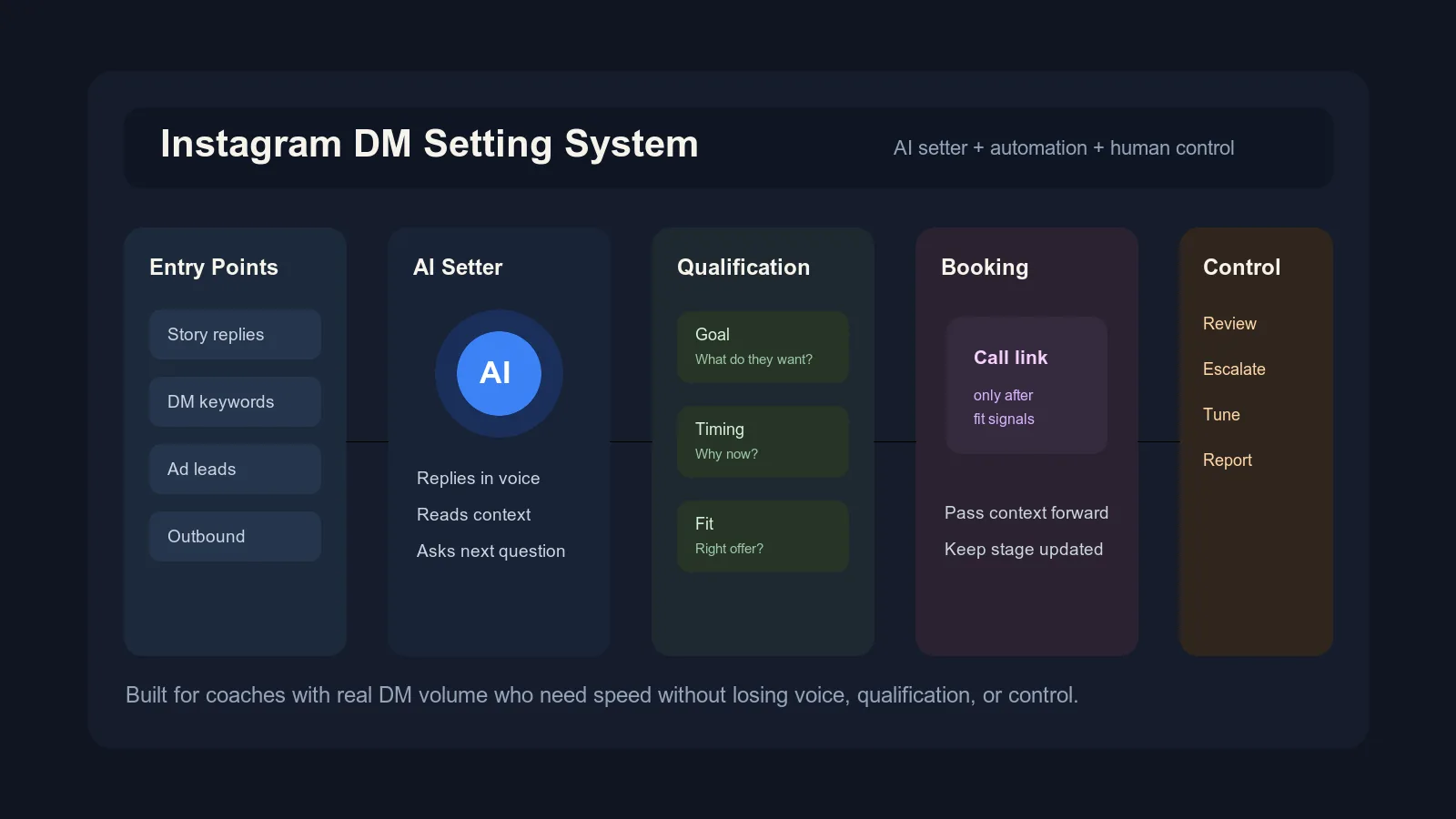Click the Qualification column heading
The height and width of the screenshot is (819, 1456).
743,267
